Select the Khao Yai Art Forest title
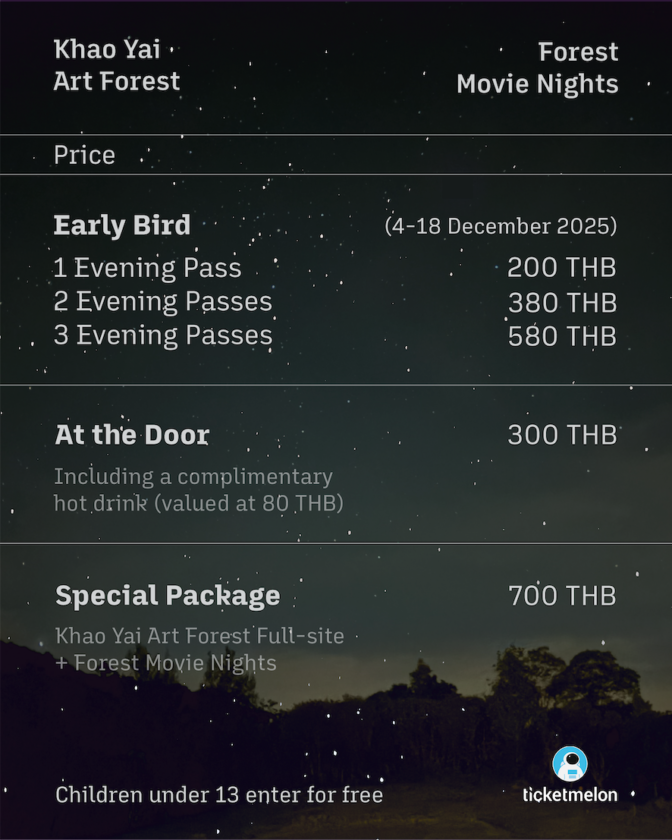Viewport: 672px width, 840px height. 117,65
